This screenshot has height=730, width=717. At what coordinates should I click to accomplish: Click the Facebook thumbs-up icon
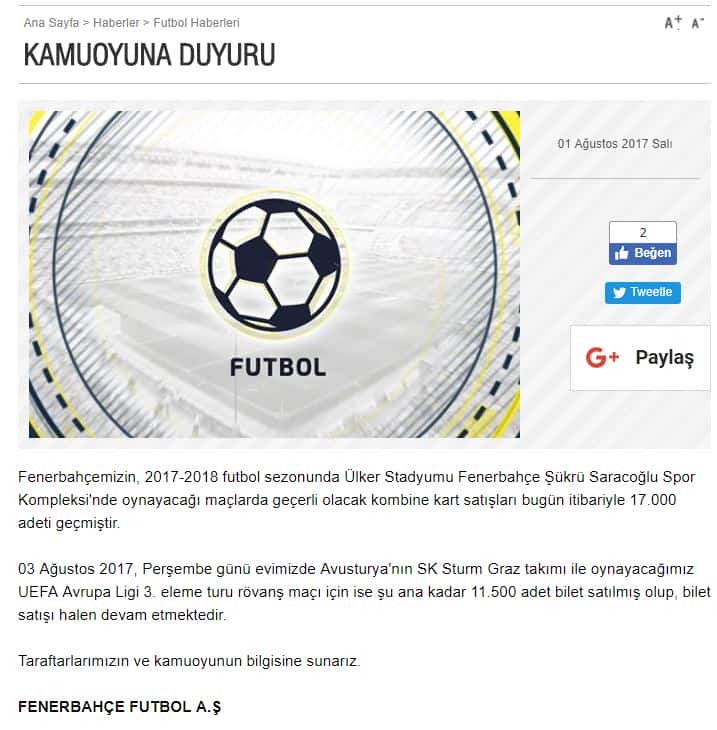[x=621, y=253]
